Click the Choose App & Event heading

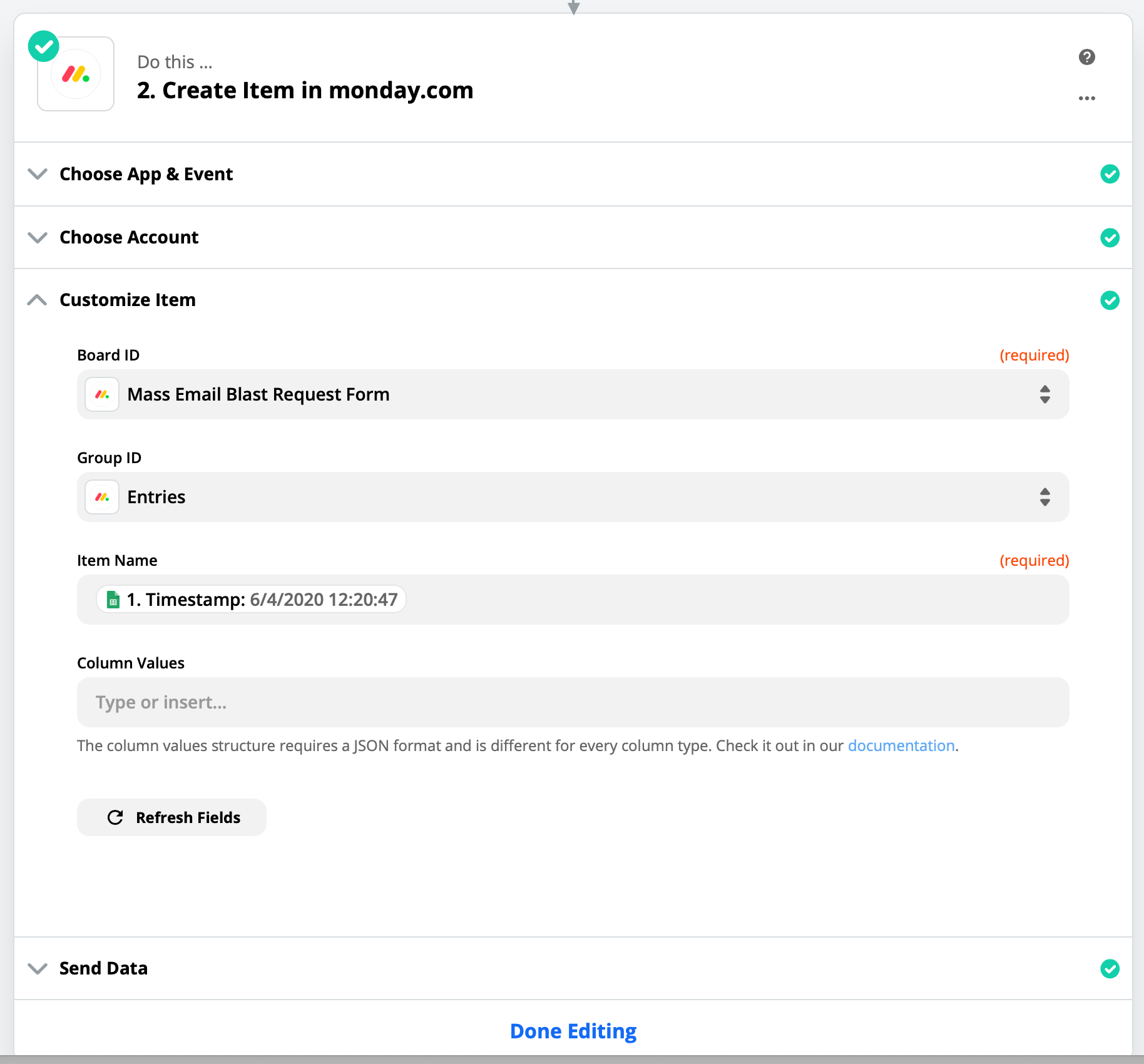pos(146,174)
